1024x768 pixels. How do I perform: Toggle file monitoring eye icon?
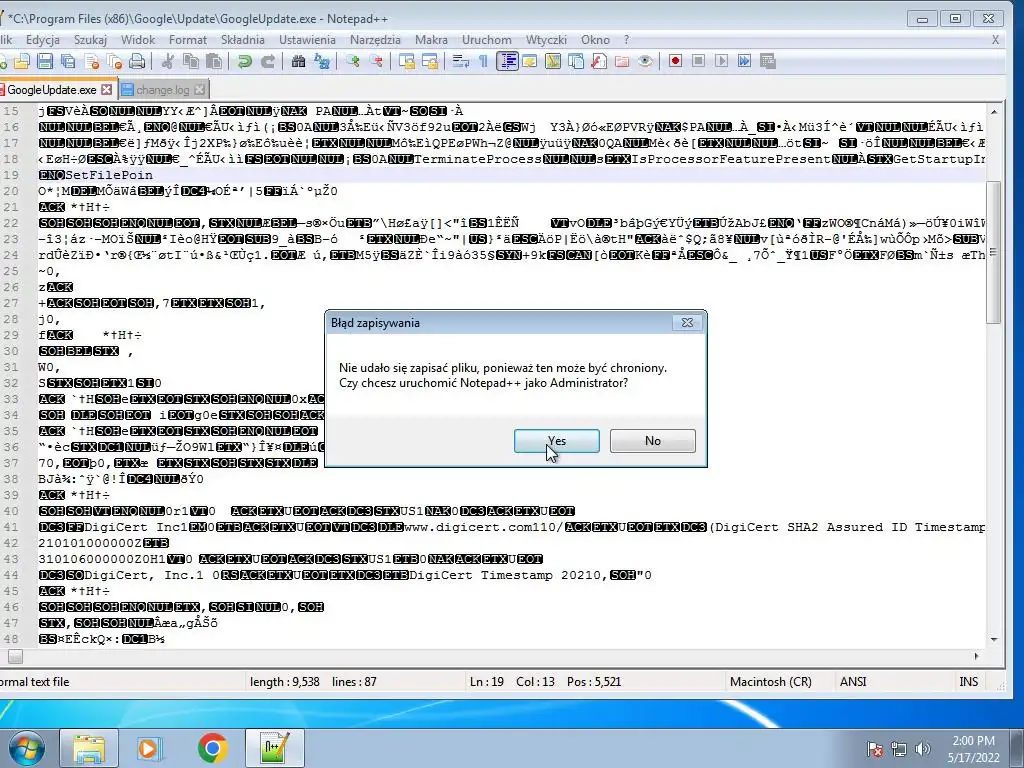645,61
